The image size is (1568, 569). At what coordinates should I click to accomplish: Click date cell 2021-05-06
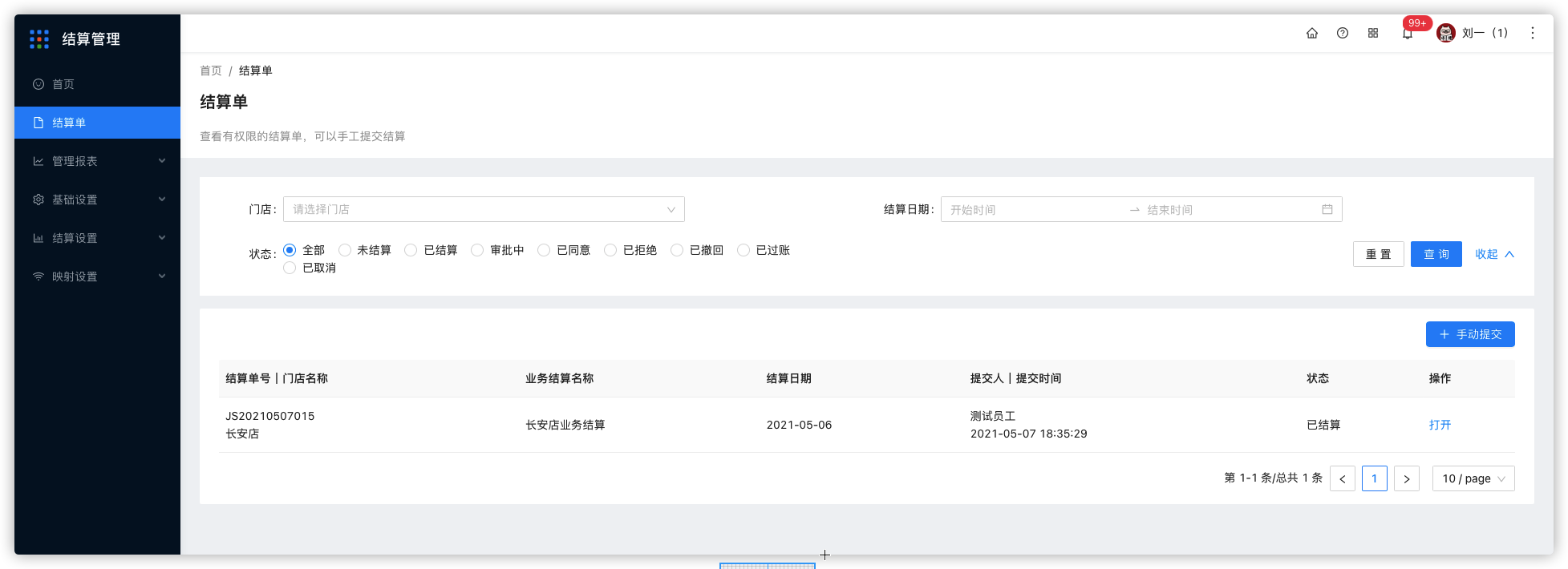pyautogui.click(x=799, y=425)
